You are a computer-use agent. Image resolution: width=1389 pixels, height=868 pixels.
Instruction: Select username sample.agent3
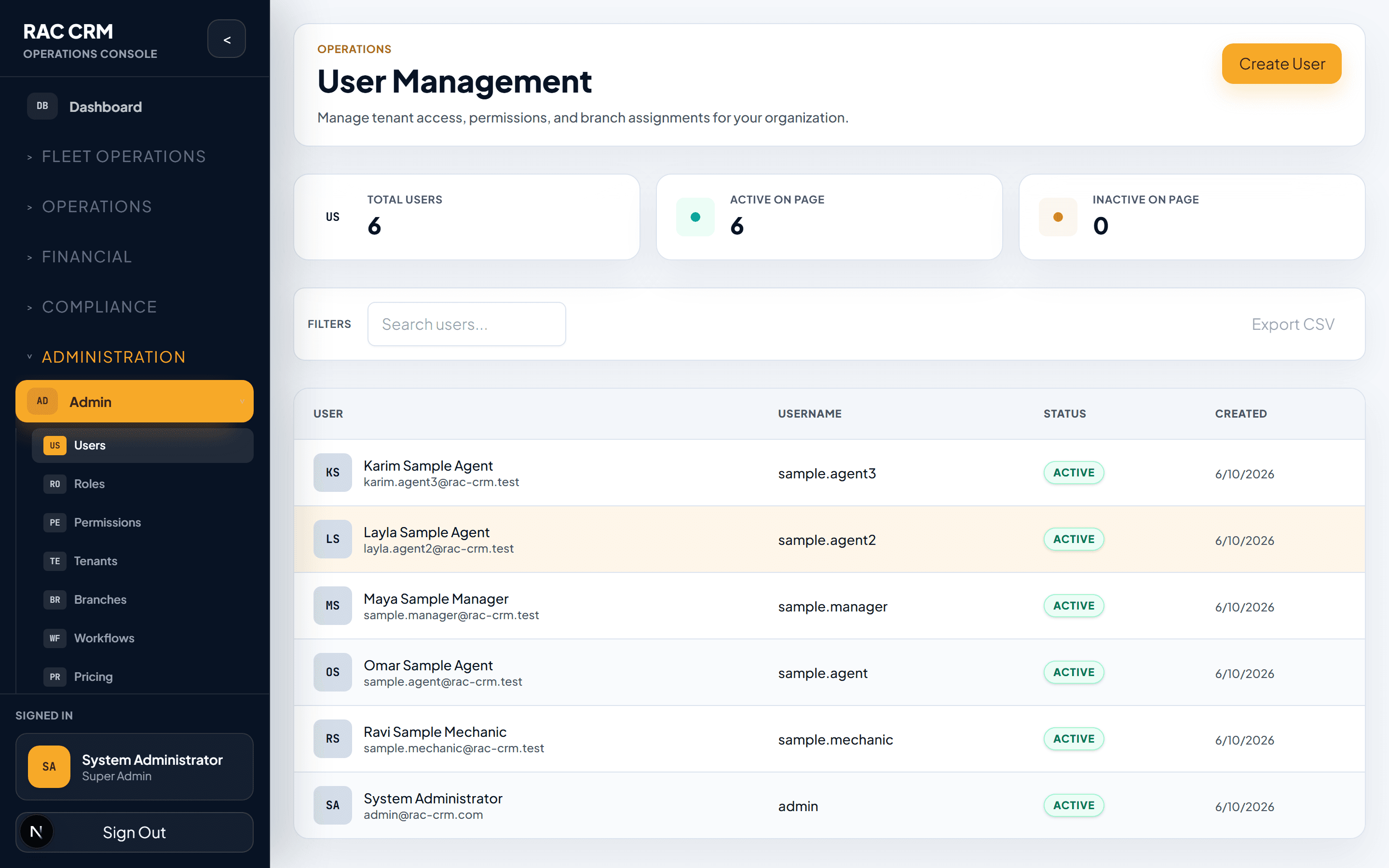[x=827, y=474]
